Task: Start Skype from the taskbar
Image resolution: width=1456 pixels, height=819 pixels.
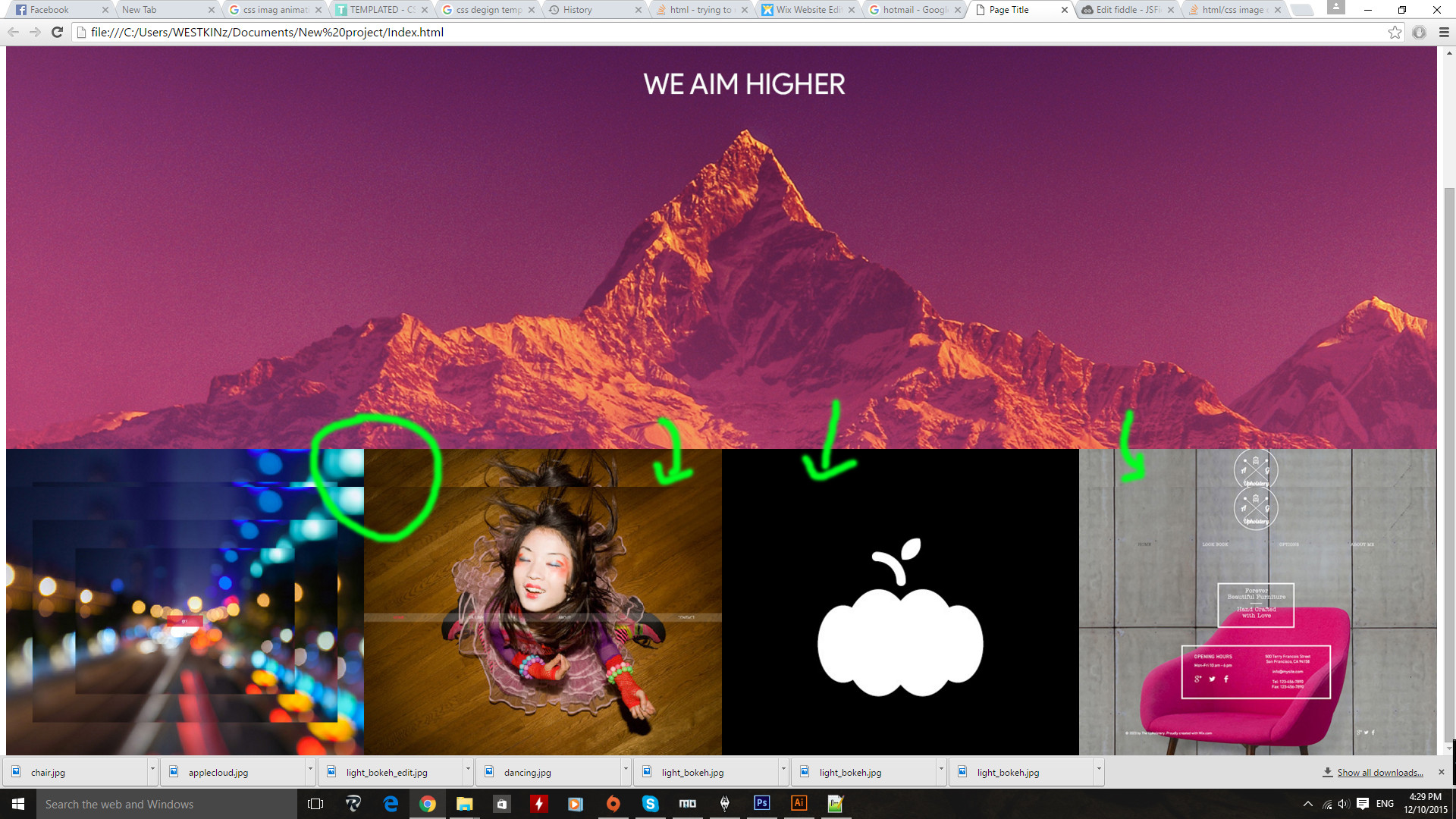Action: point(650,804)
